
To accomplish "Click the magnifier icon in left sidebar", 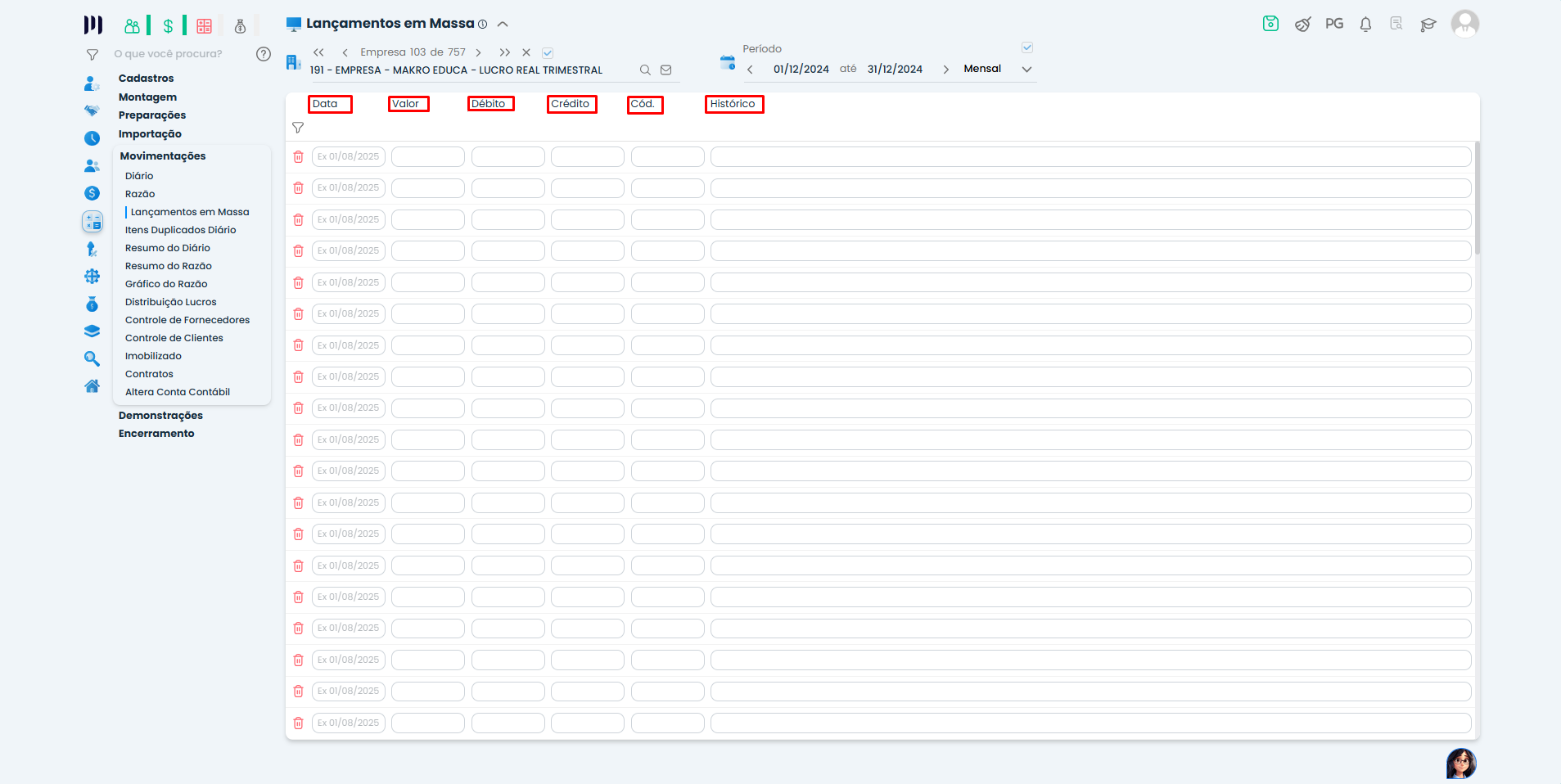I will tap(92, 358).
